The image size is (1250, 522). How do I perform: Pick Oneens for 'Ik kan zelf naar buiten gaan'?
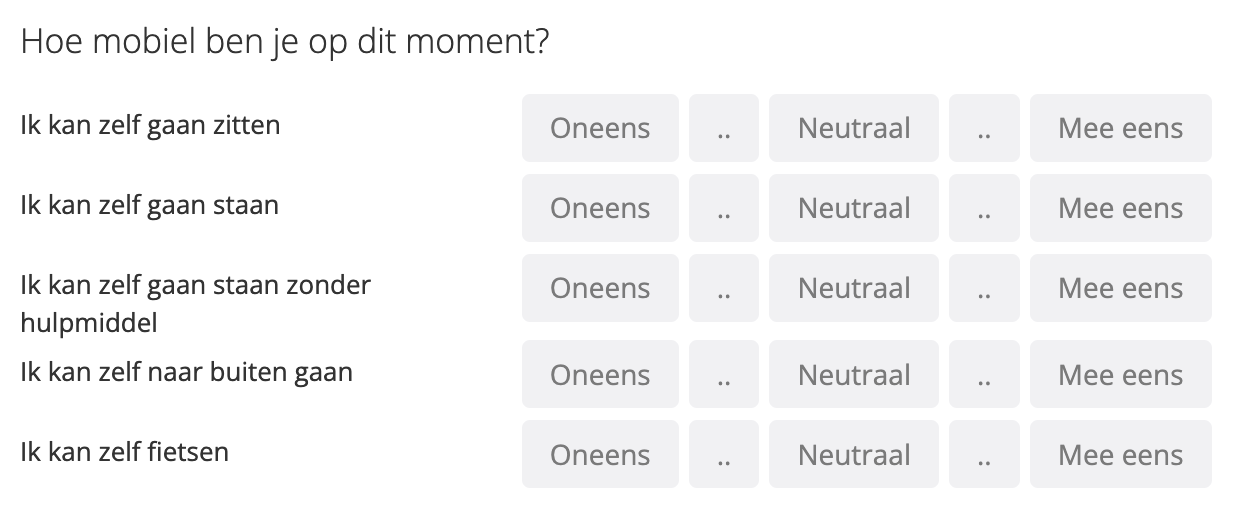coord(600,375)
